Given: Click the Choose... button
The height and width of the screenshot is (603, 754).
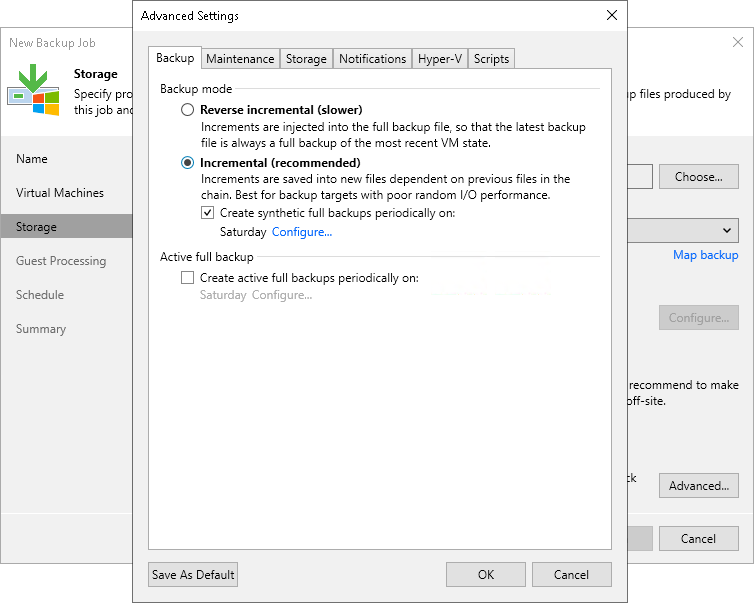Looking at the screenshot, I should pos(698,177).
